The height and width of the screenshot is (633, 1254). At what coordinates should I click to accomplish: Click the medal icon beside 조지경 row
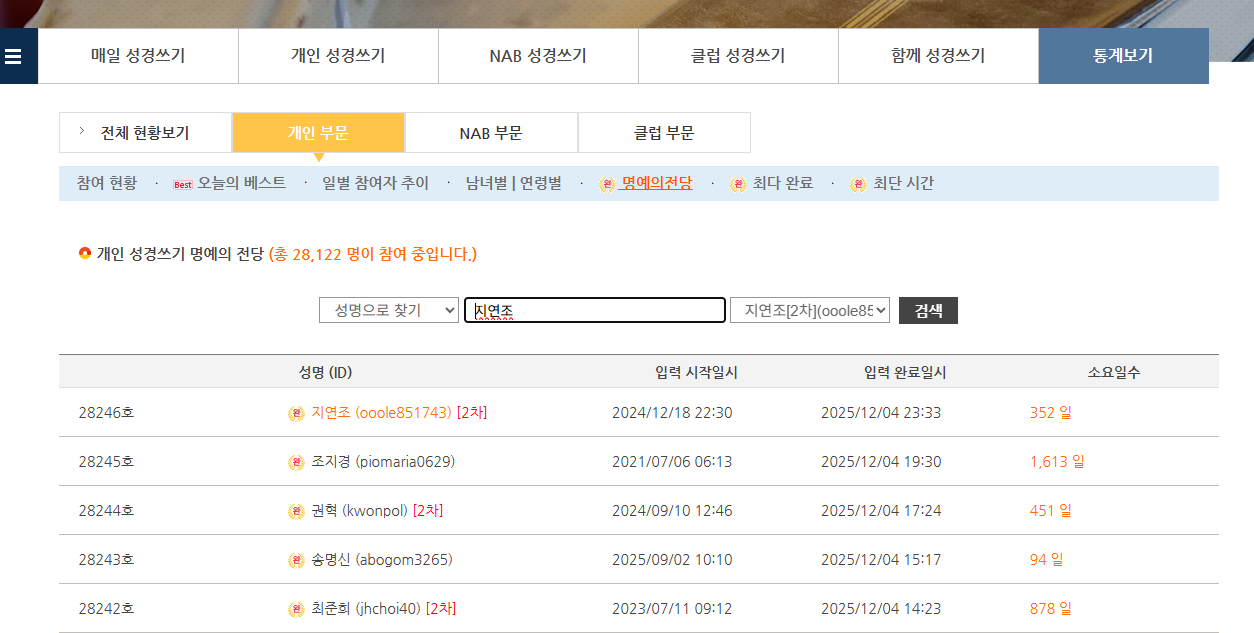[x=296, y=462]
